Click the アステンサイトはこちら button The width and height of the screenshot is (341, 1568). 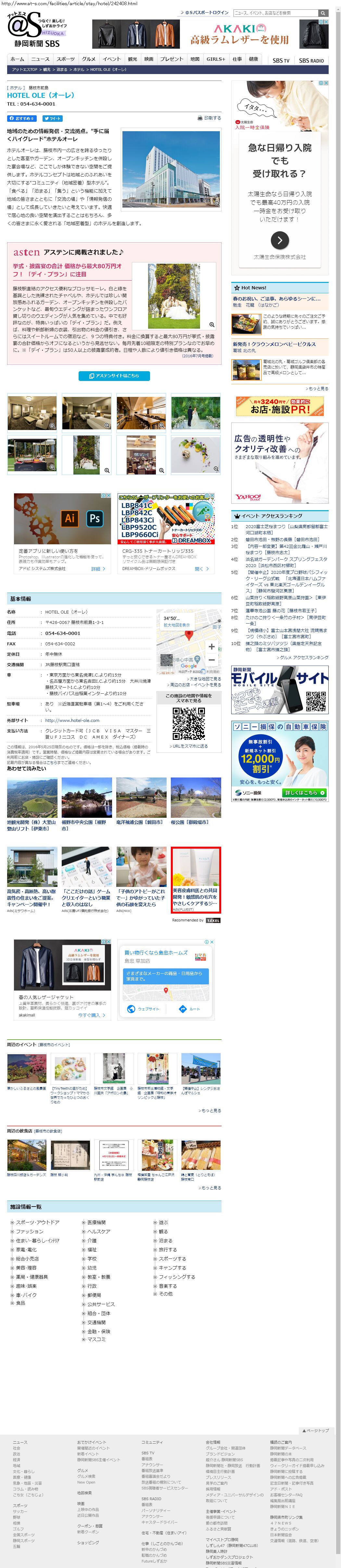pyautogui.click(x=114, y=375)
